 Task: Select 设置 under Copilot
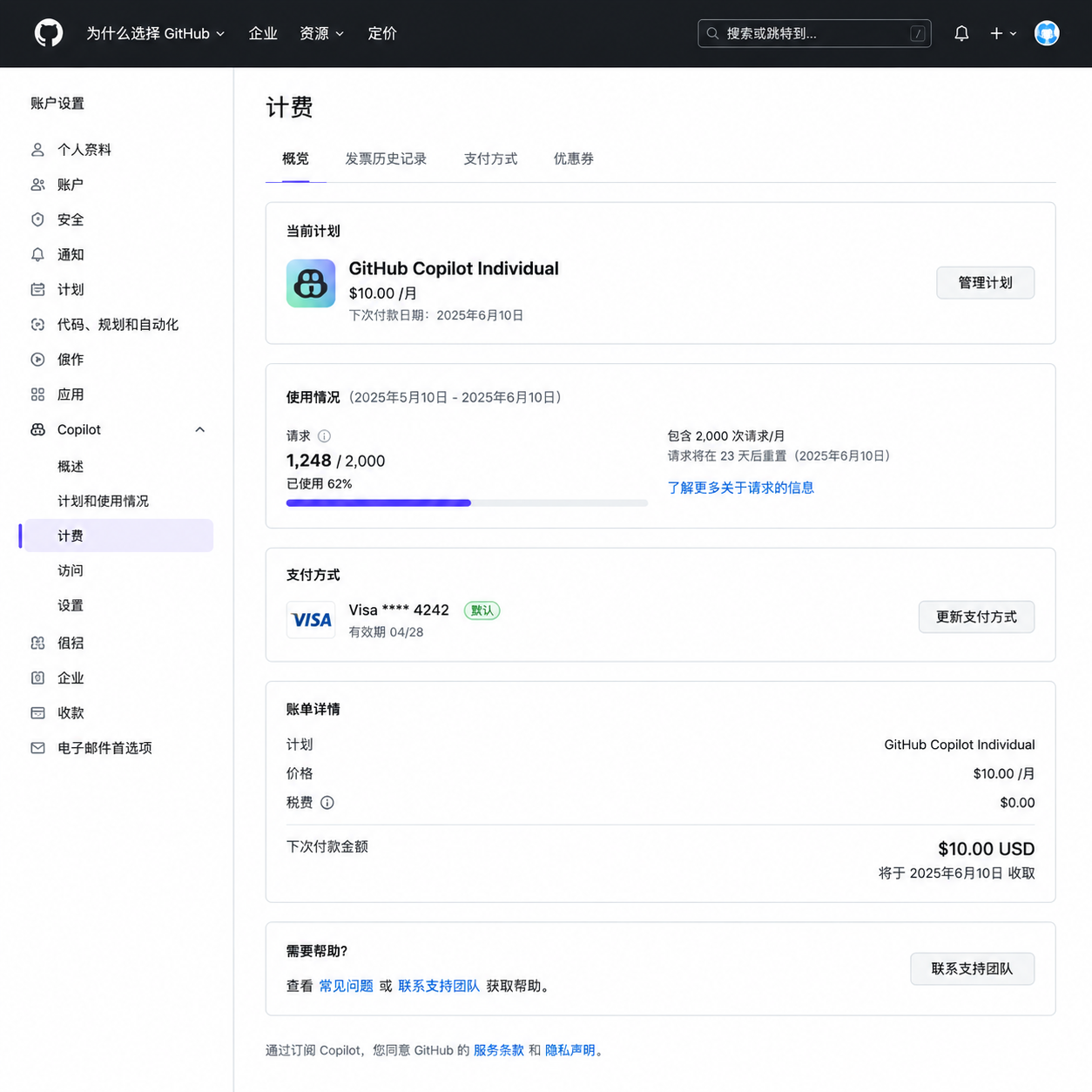tap(71, 605)
